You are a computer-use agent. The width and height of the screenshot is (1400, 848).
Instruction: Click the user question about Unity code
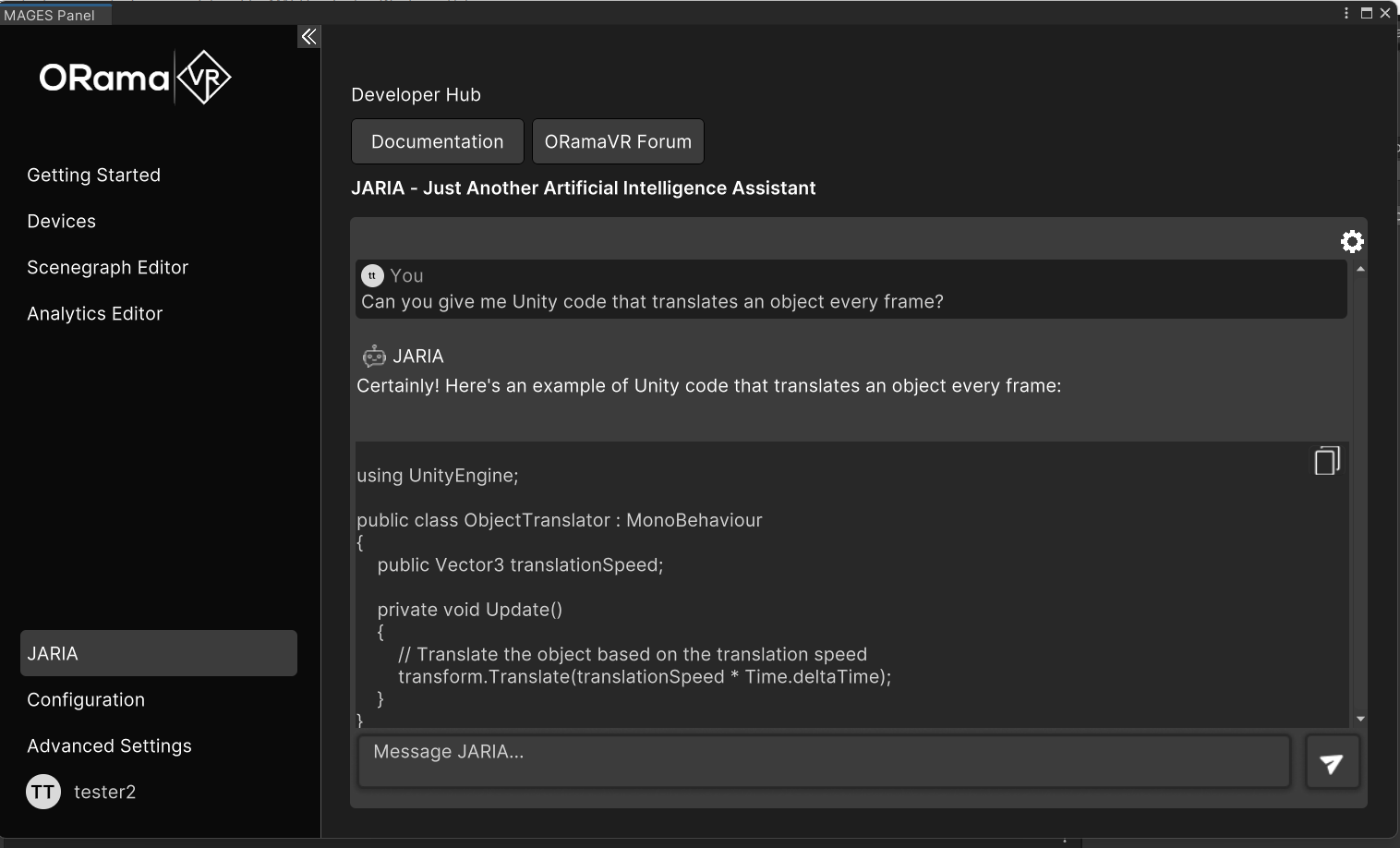pyautogui.click(x=653, y=302)
